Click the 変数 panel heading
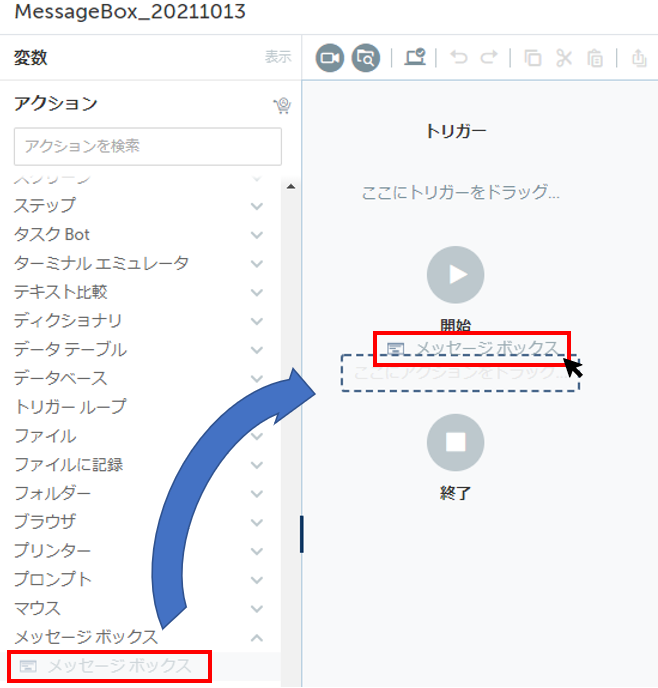The height and width of the screenshot is (688, 658). (30, 57)
